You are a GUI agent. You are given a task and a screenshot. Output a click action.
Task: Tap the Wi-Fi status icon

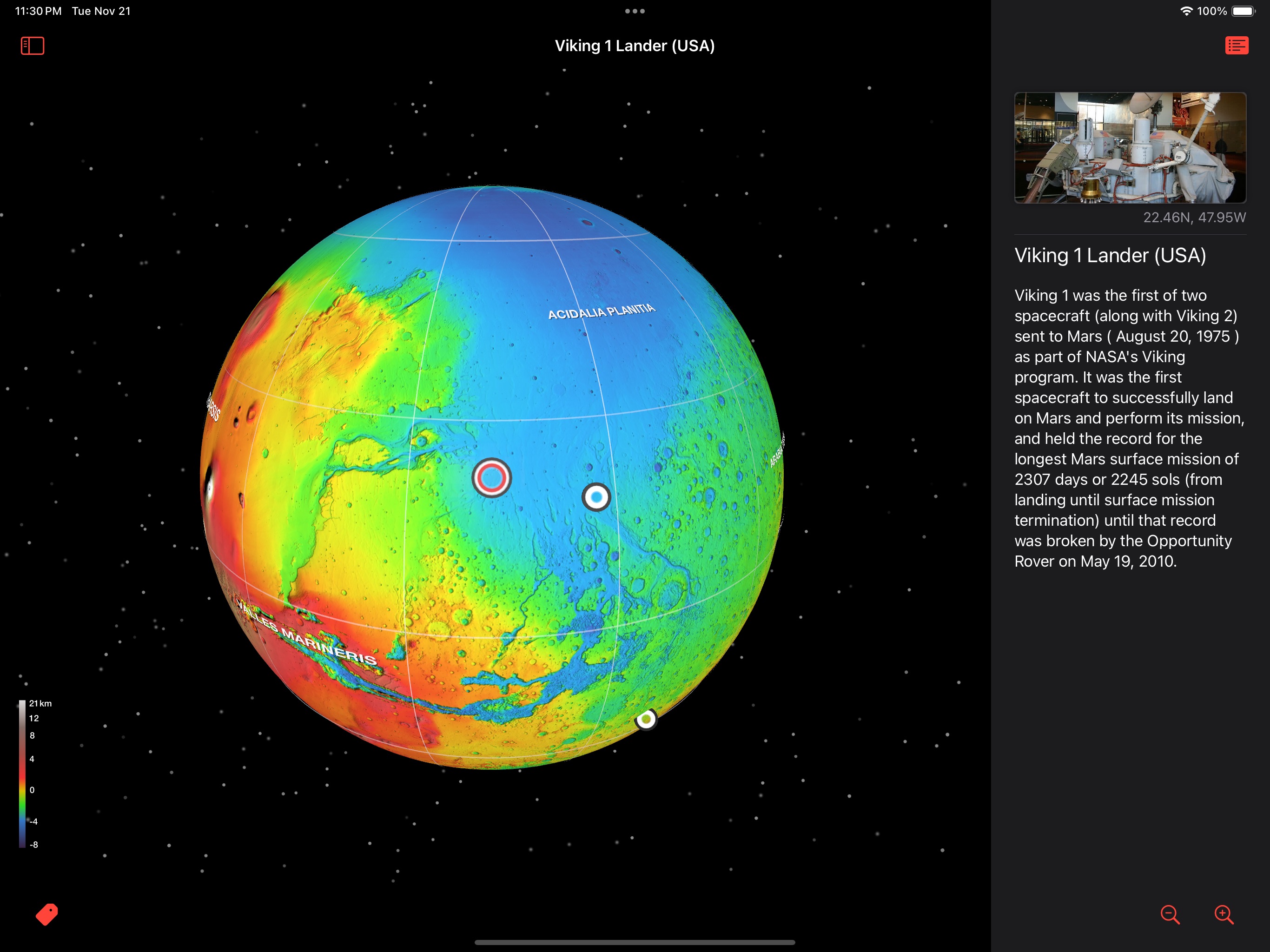tap(1186, 11)
